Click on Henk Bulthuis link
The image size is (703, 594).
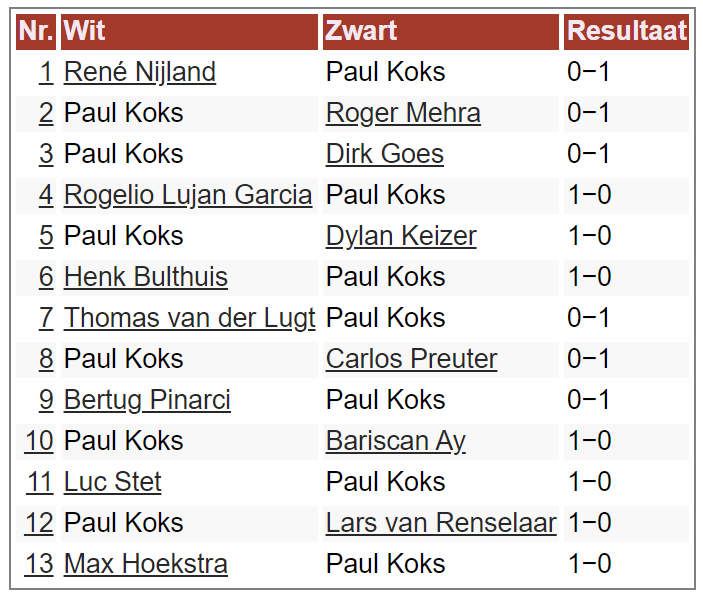[x=145, y=277]
